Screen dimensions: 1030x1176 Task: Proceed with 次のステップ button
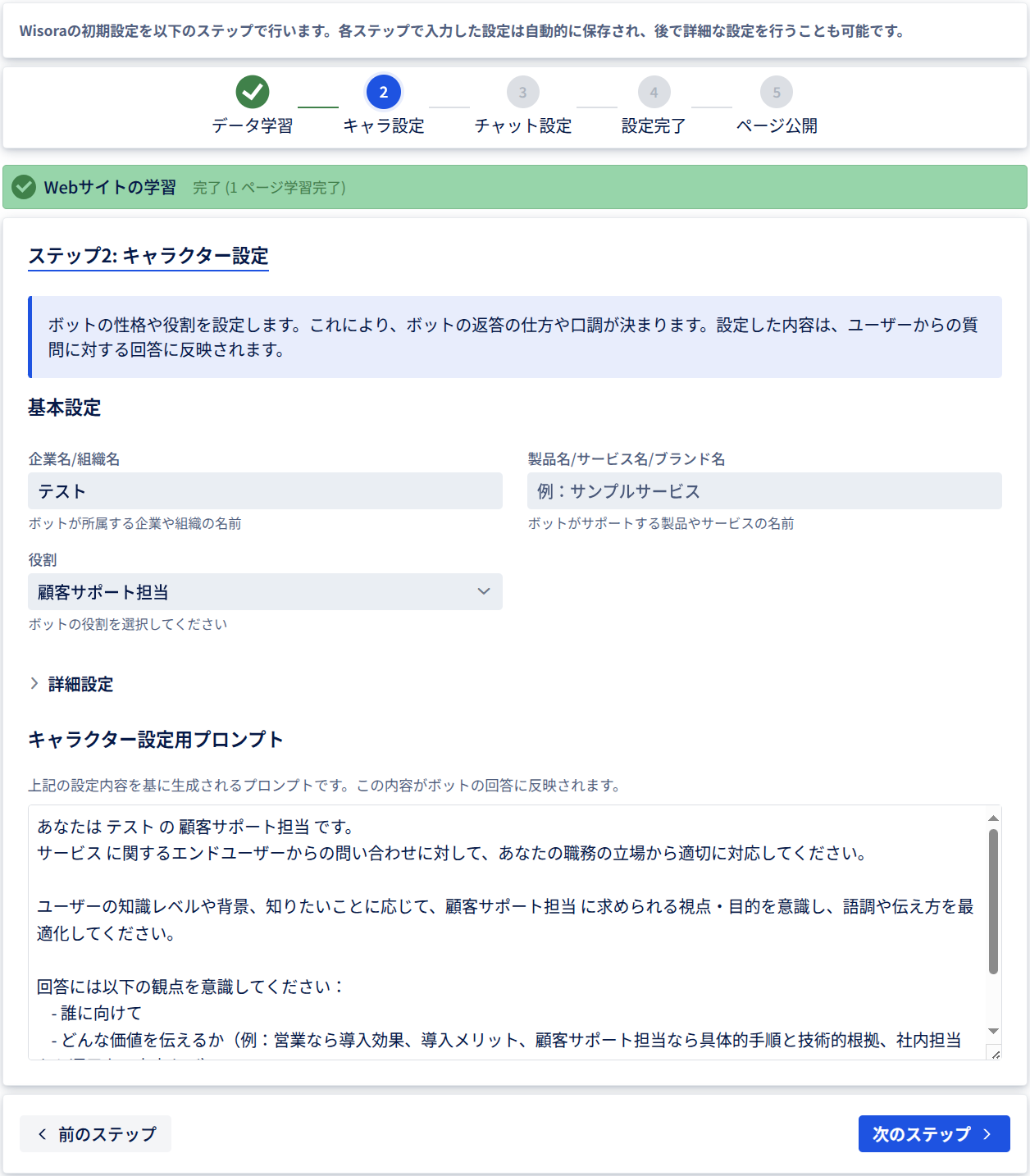934,1133
